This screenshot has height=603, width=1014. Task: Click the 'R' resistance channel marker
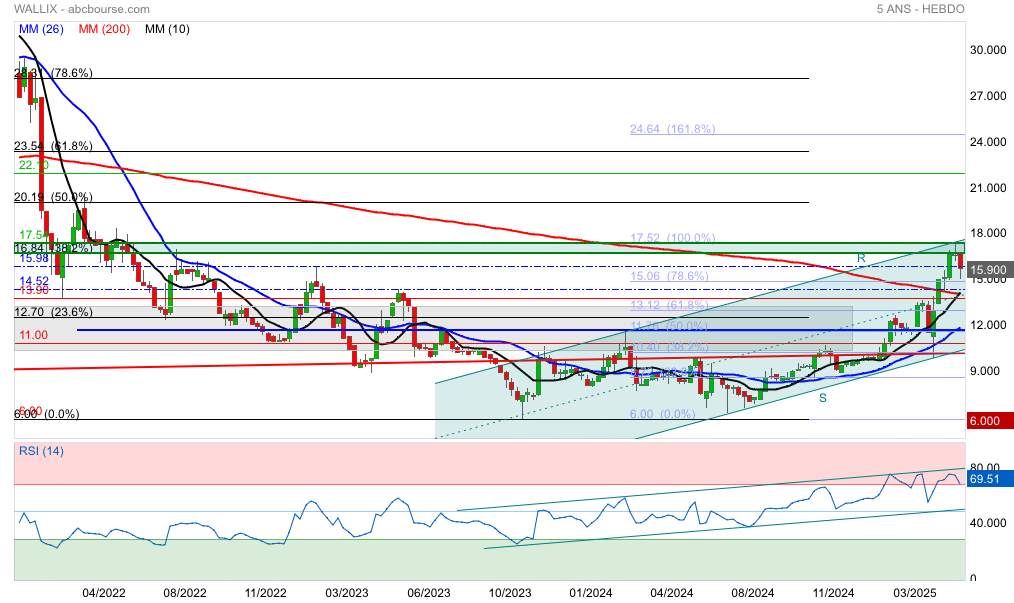tap(861, 258)
